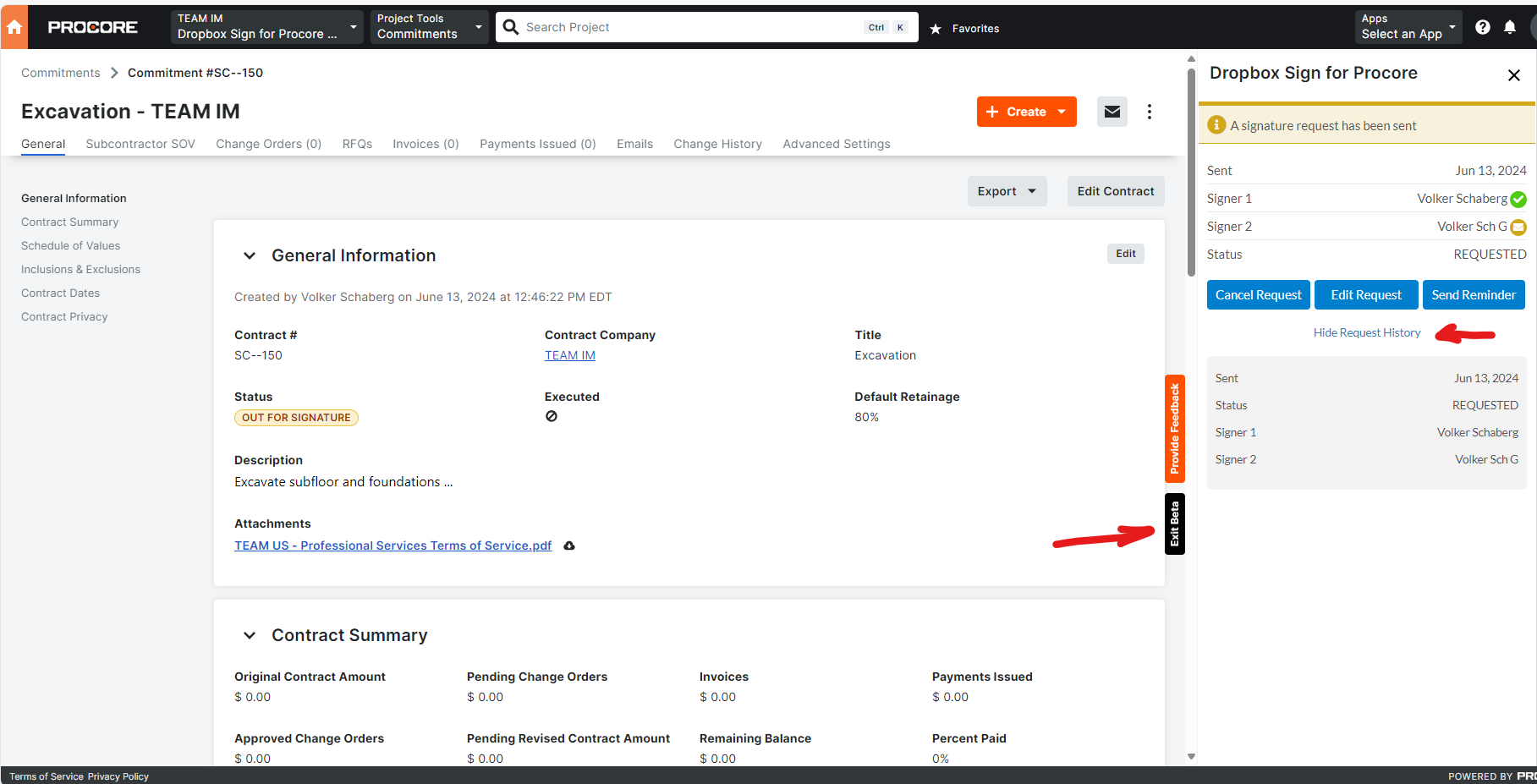1537x784 pixels.
Task: Close the Dropbox Sign for Procore panel
Action: [x=1513, y=74]
